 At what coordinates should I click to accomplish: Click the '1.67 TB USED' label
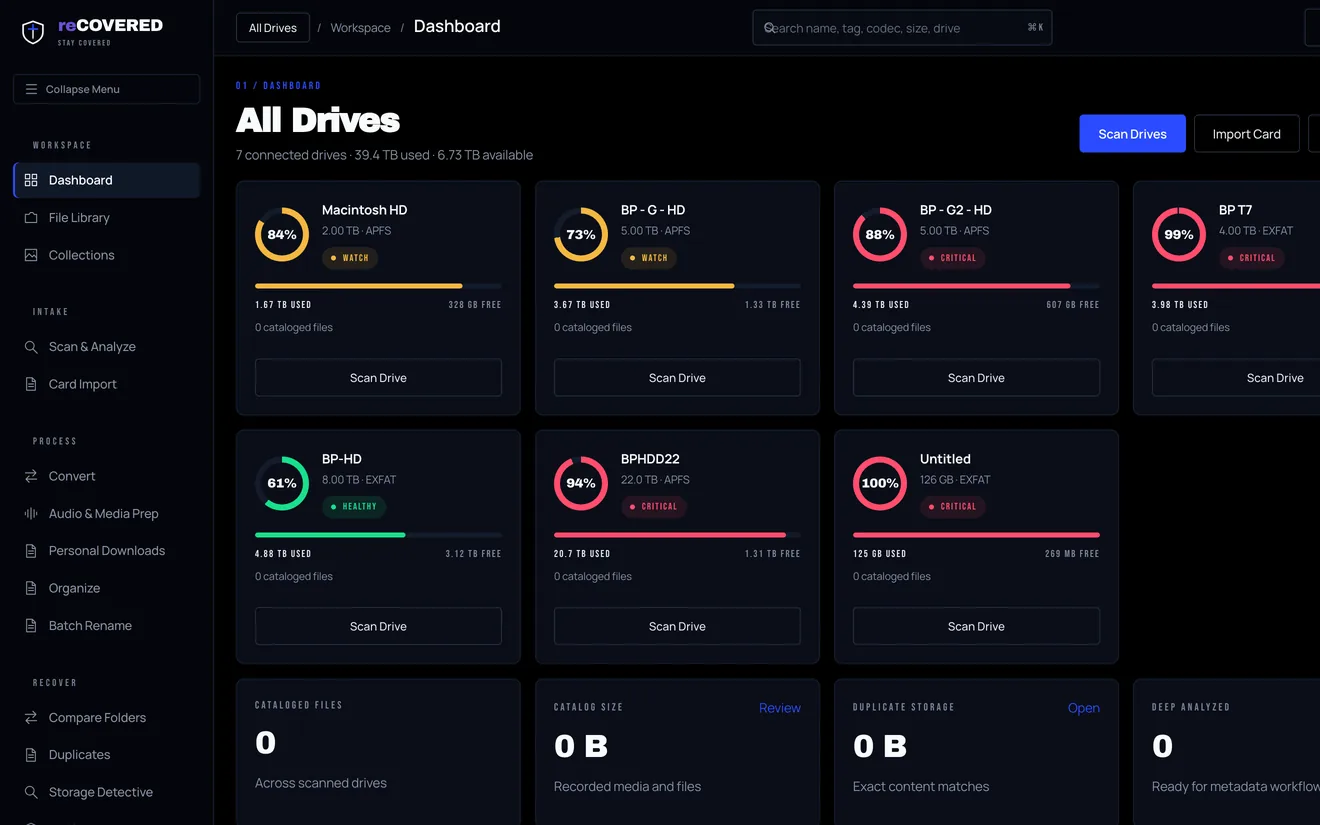tap(283, 305)
